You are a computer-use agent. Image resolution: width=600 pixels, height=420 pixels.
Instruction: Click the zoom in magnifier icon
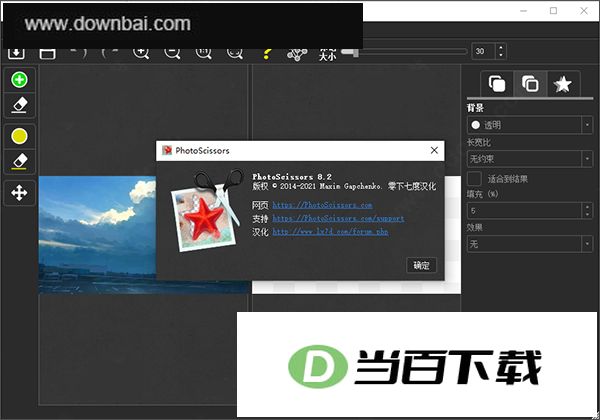(141, 53)
